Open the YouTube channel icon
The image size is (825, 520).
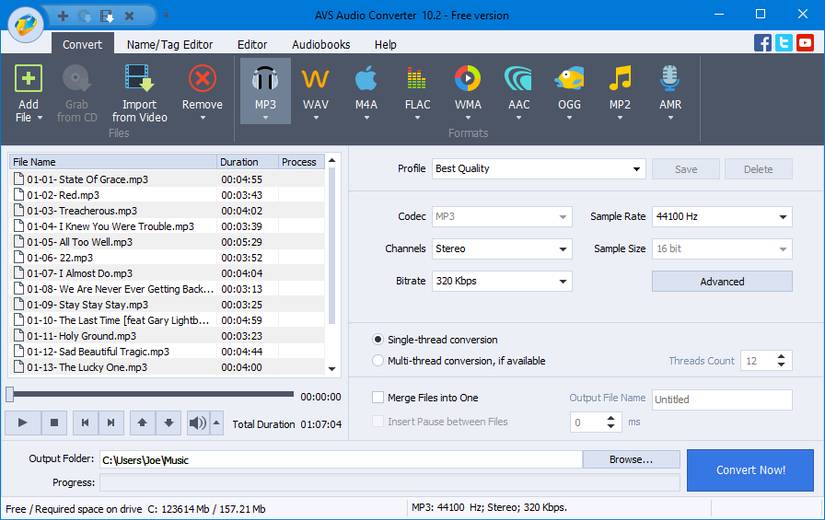804,43
